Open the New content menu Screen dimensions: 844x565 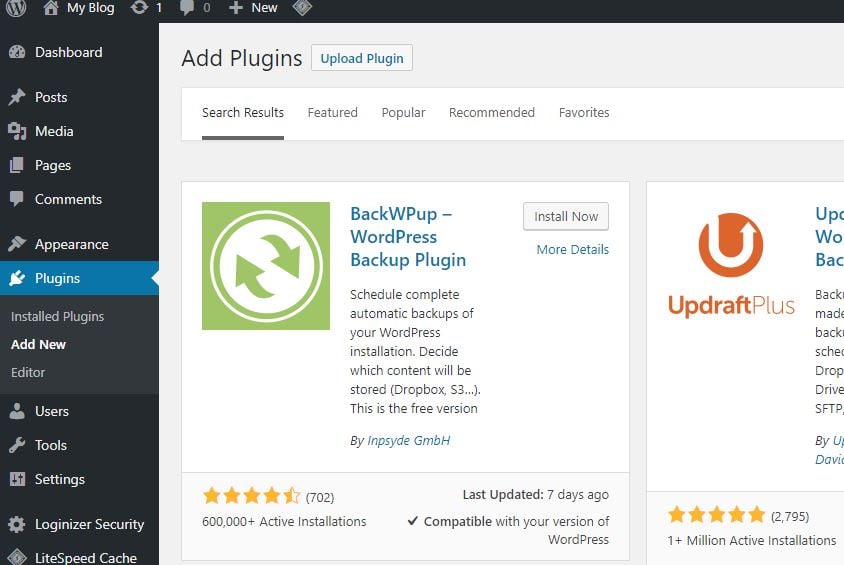pyautogui.click(x=253, y=8)
